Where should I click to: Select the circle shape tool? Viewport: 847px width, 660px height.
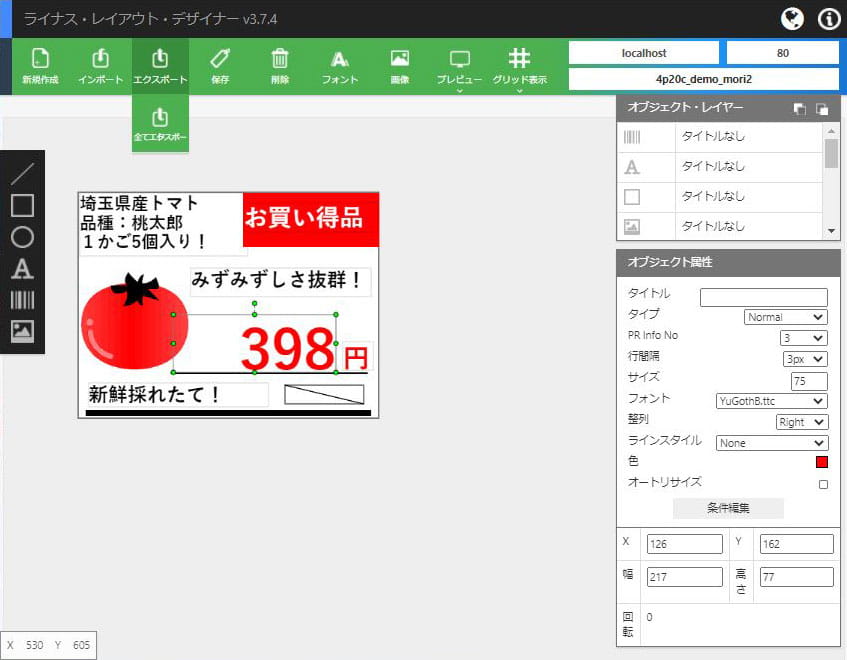[22, 237]
